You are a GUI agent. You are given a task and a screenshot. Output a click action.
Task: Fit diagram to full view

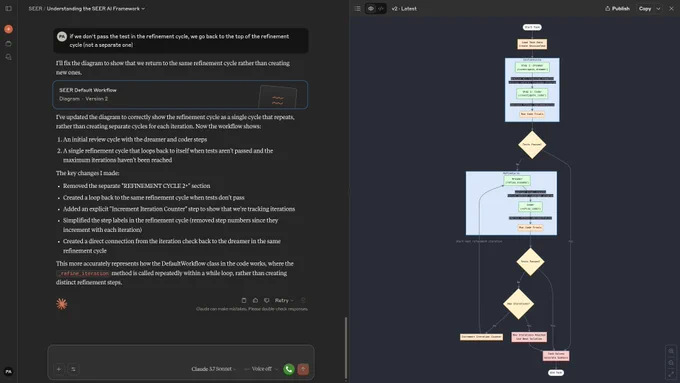[x=671, y=374]
